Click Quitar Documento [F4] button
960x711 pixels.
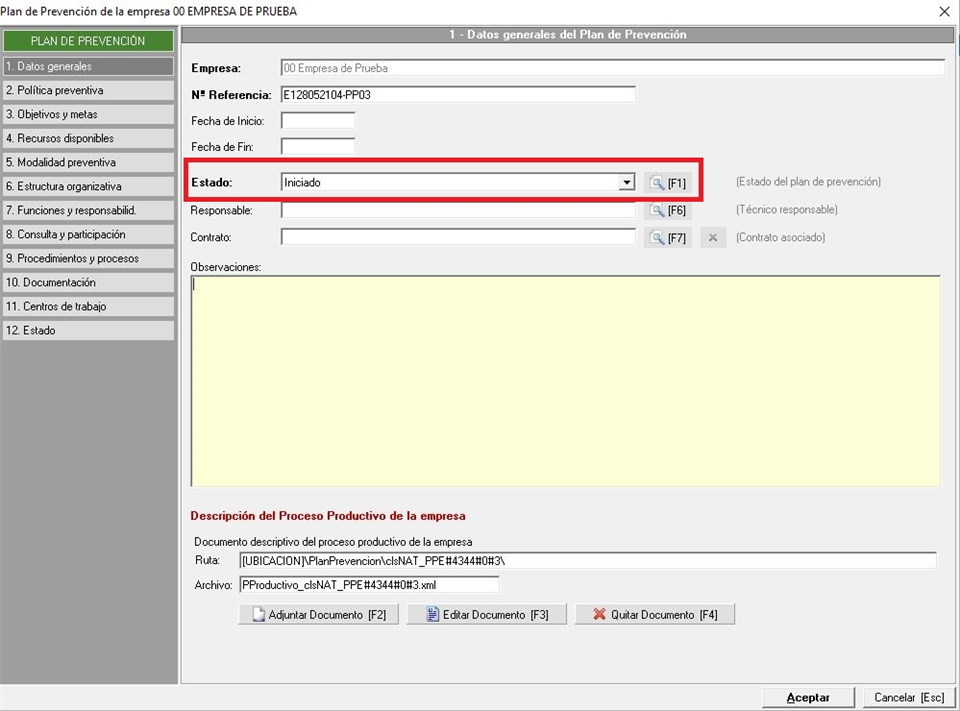pos(654,615)
